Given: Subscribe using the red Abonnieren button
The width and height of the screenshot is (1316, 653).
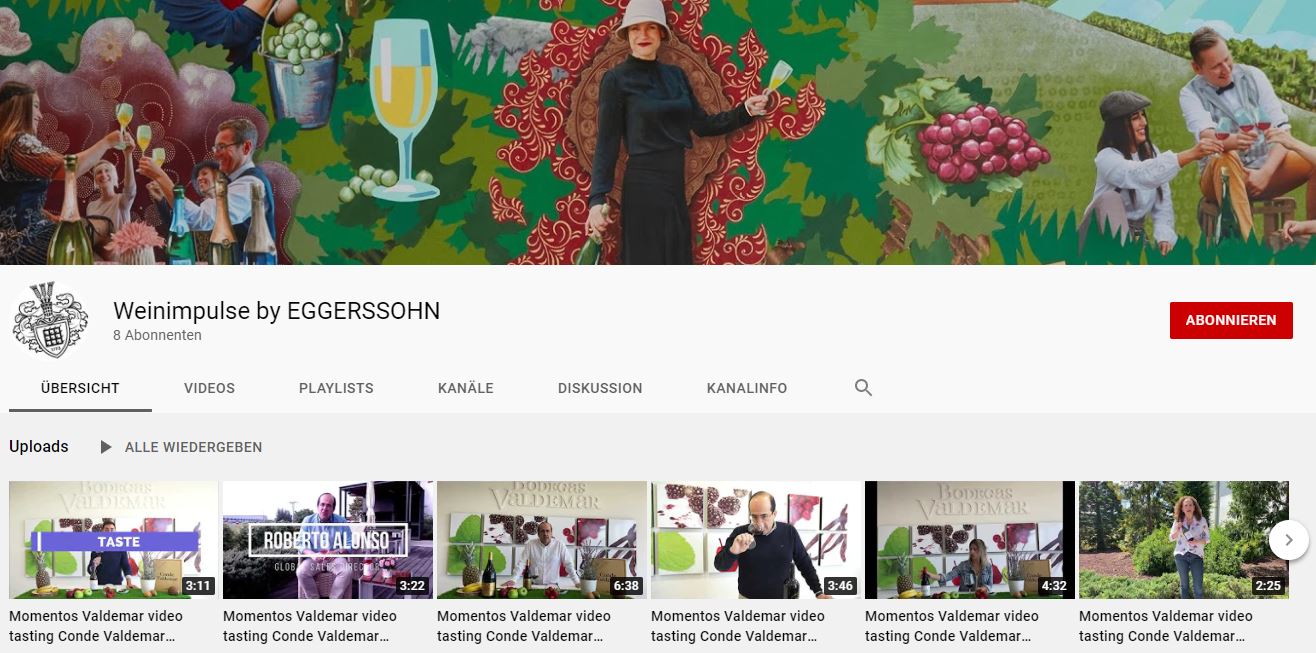Looking at the screenshot, I should pyautogui.click(x=1230, y=321).
